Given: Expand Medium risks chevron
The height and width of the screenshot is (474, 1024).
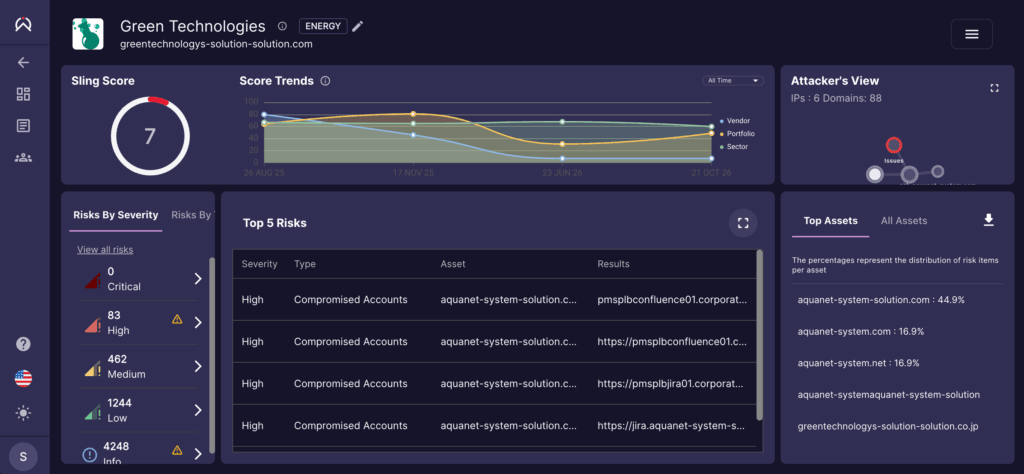Looking at the screenshot, I should click(x=199, y=366).
